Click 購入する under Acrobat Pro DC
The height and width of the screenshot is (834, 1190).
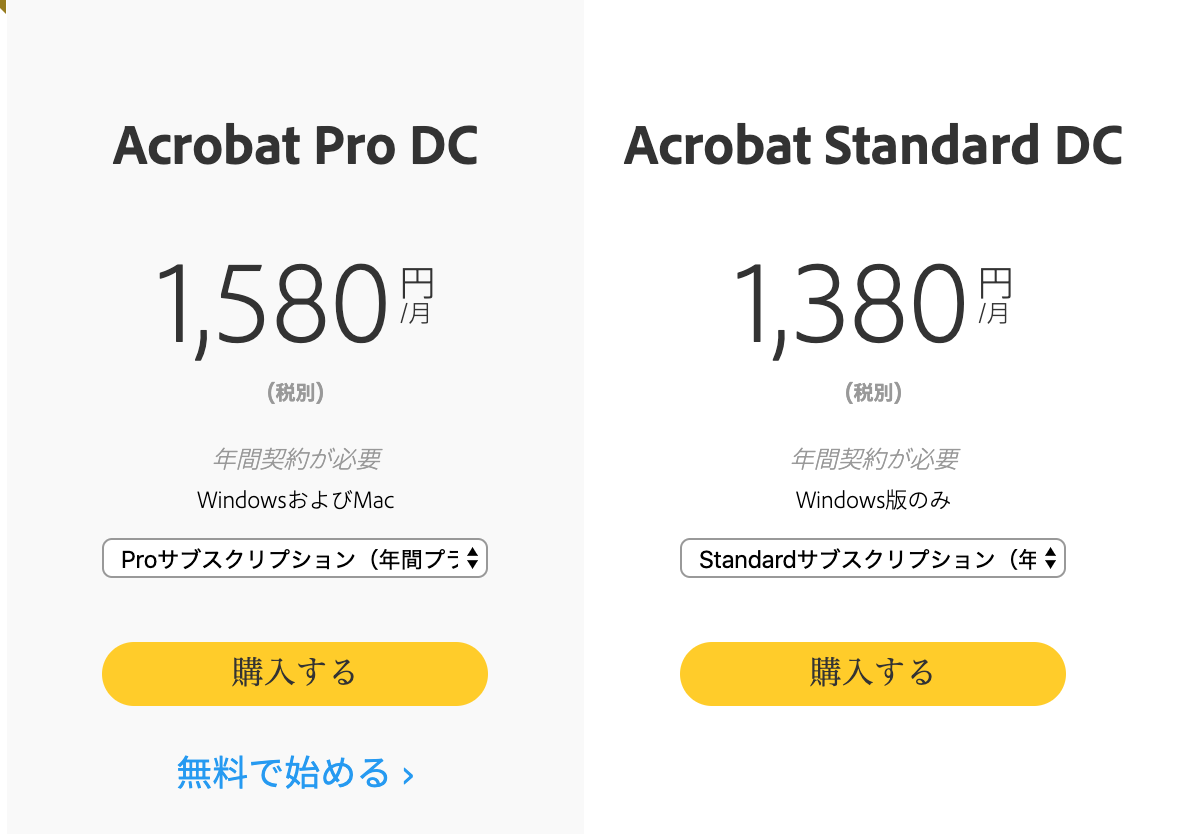[x=294, y=674]
